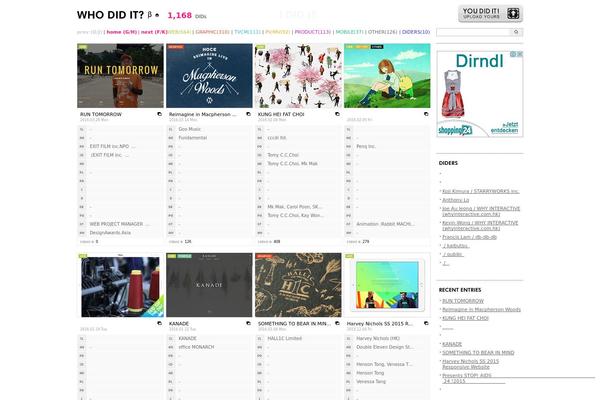Click the popup icon beside KUNG HEI FAT CHOI title
The height and width of the screenshot is (400, 600).
pos(337,114)
